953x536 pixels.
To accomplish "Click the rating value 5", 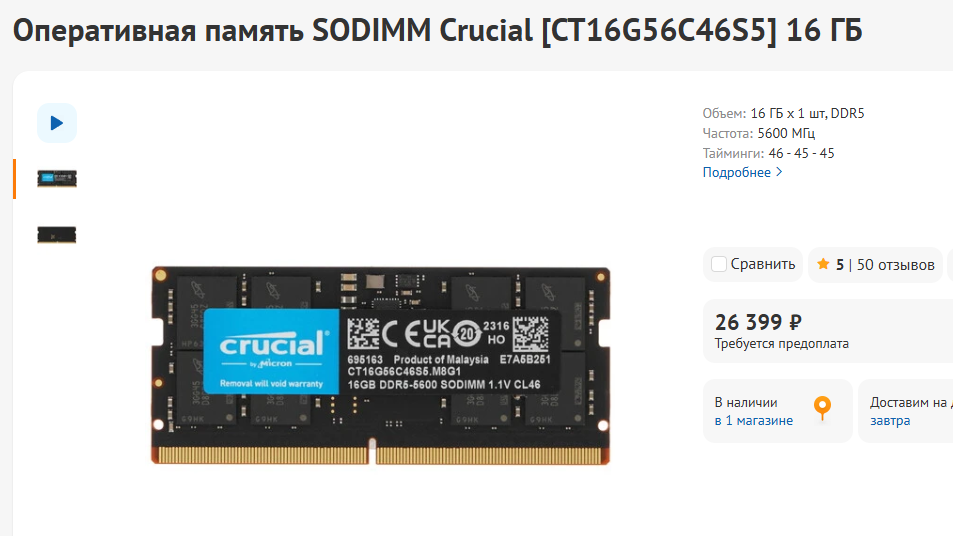I will pos(840,265).
